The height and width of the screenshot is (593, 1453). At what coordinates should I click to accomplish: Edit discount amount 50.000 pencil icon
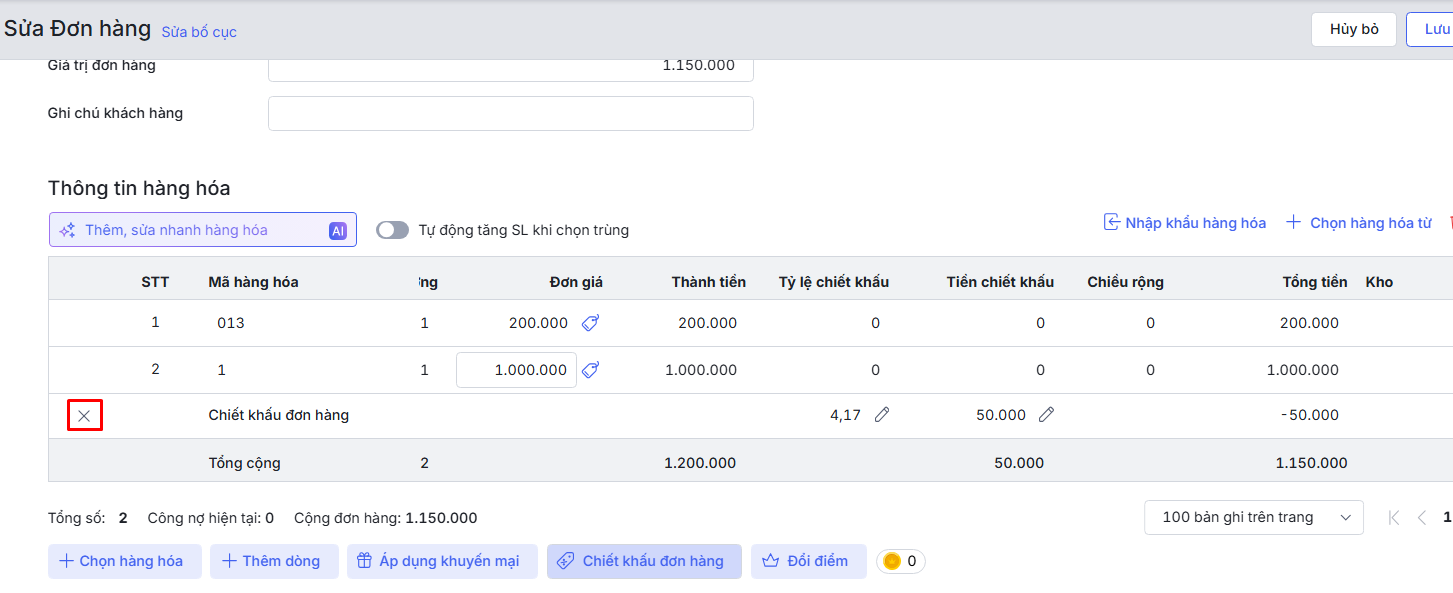tap(1046, 415)
